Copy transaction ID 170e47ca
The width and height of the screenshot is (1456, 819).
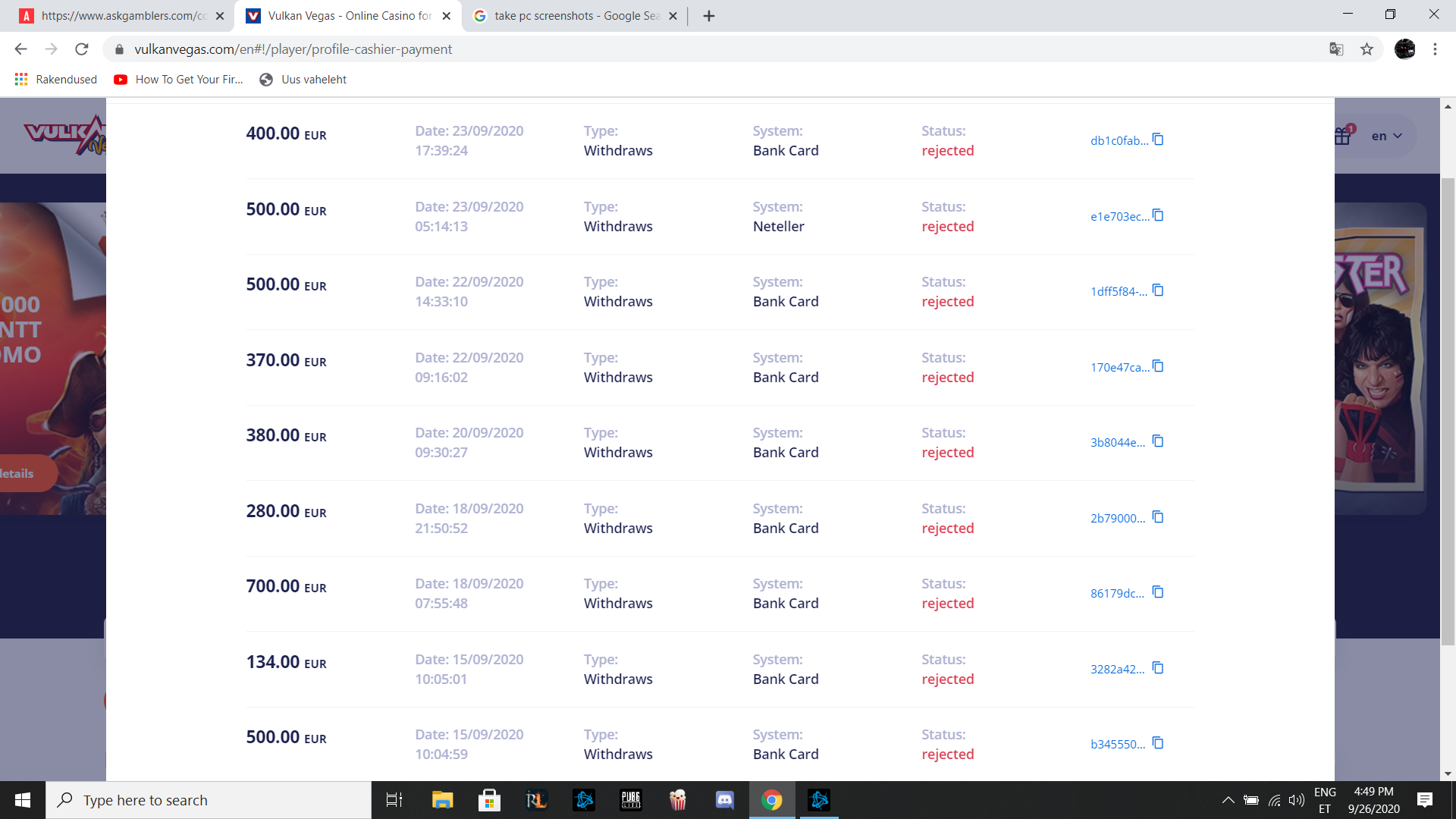click(x=1158, y=366)
